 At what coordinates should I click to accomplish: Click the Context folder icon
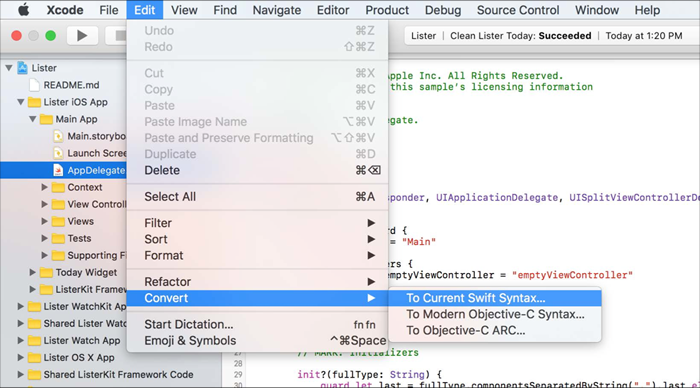(x=58, y=187)
